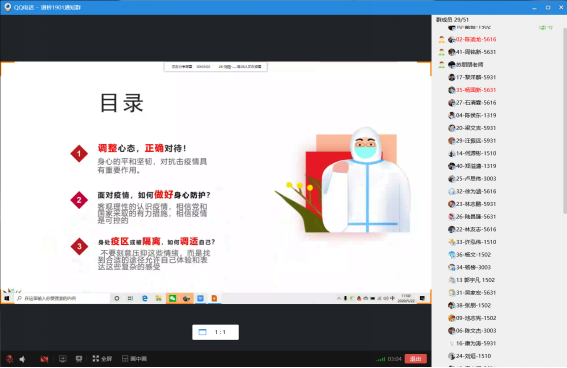The height and width of the screenshot is (368, 567).
Task: Click the Edge browser taskbar icon
Action: coord(145,298)
